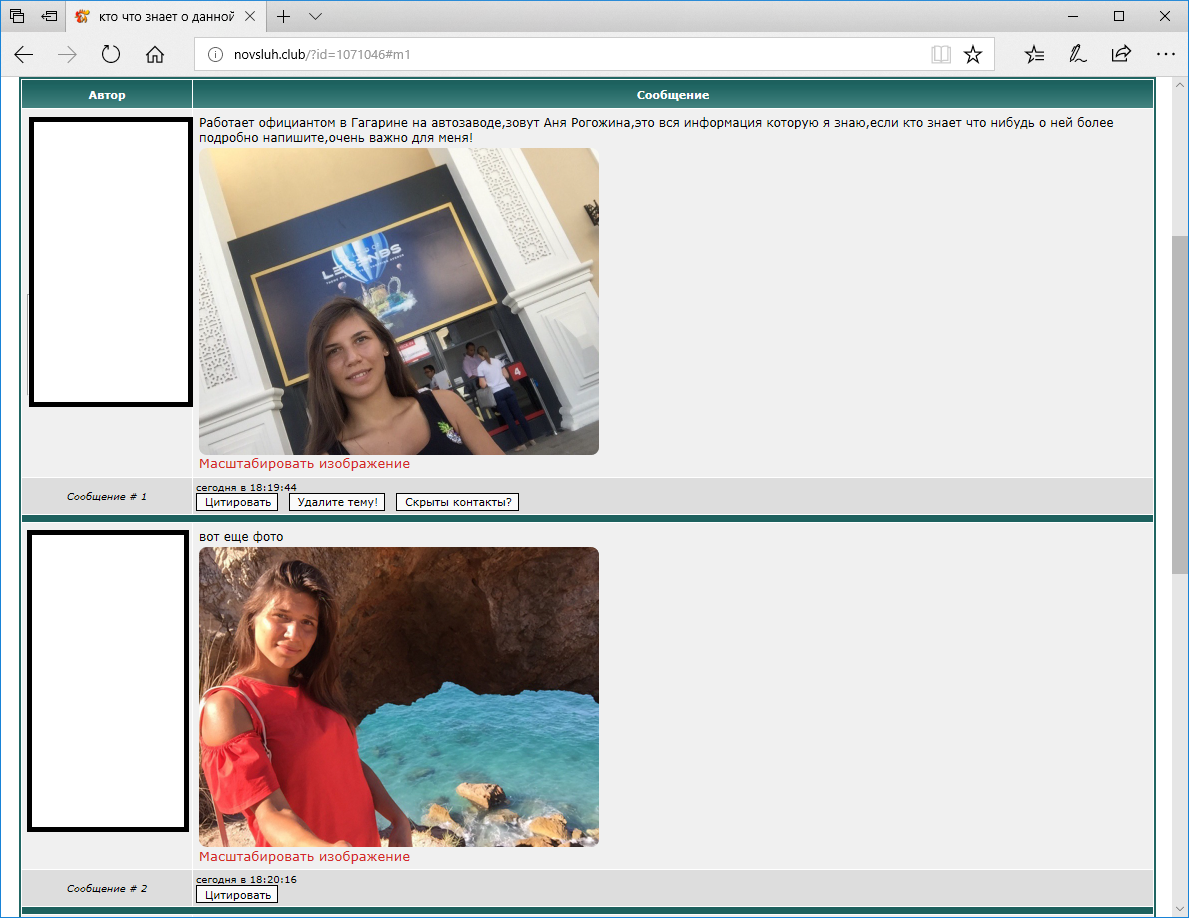Set these tabs aside
The height and width of the screenshot is (918, 1189).
point(49,16)
